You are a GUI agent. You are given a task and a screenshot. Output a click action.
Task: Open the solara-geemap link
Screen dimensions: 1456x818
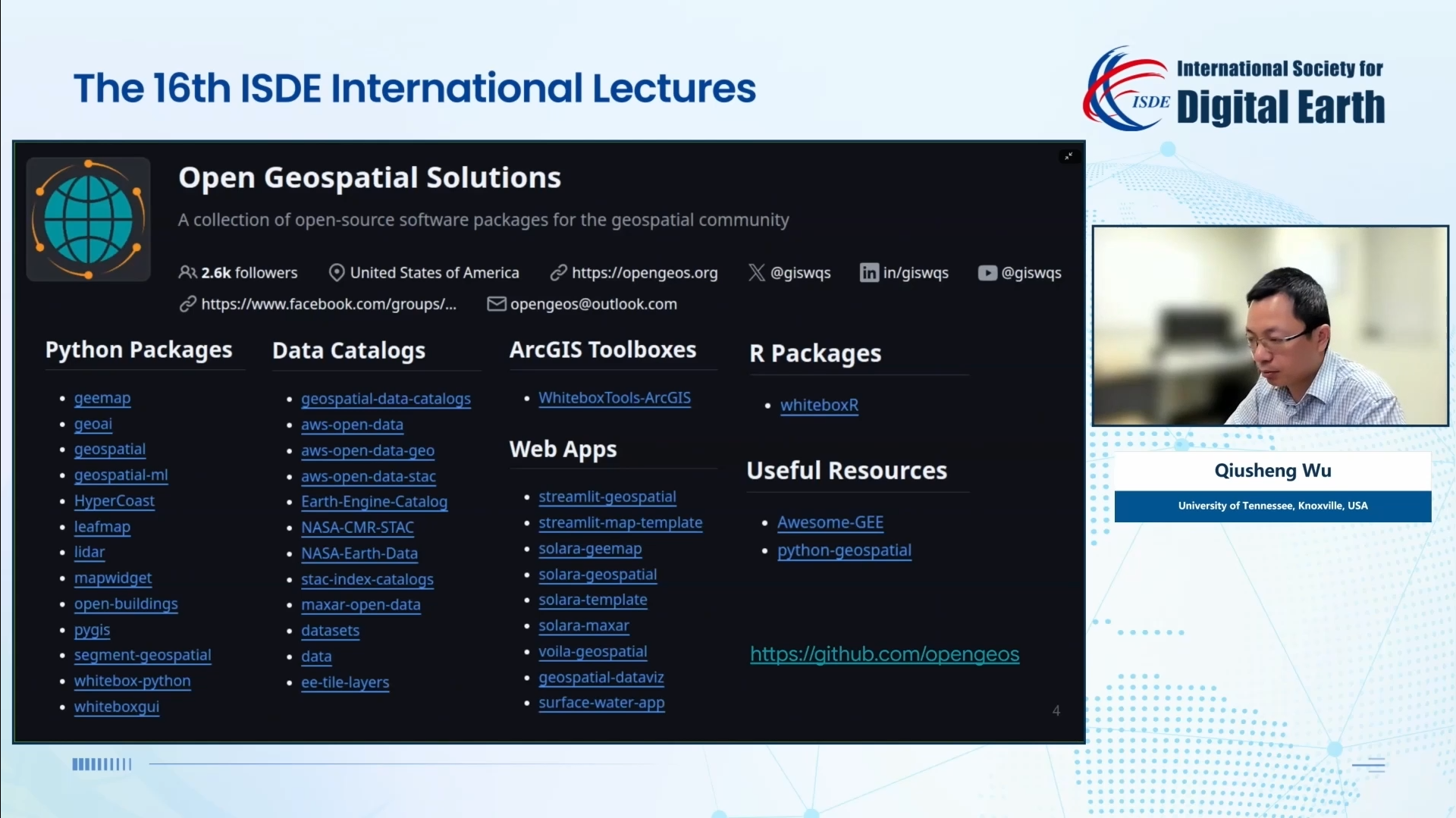click(x=591, y=549)
